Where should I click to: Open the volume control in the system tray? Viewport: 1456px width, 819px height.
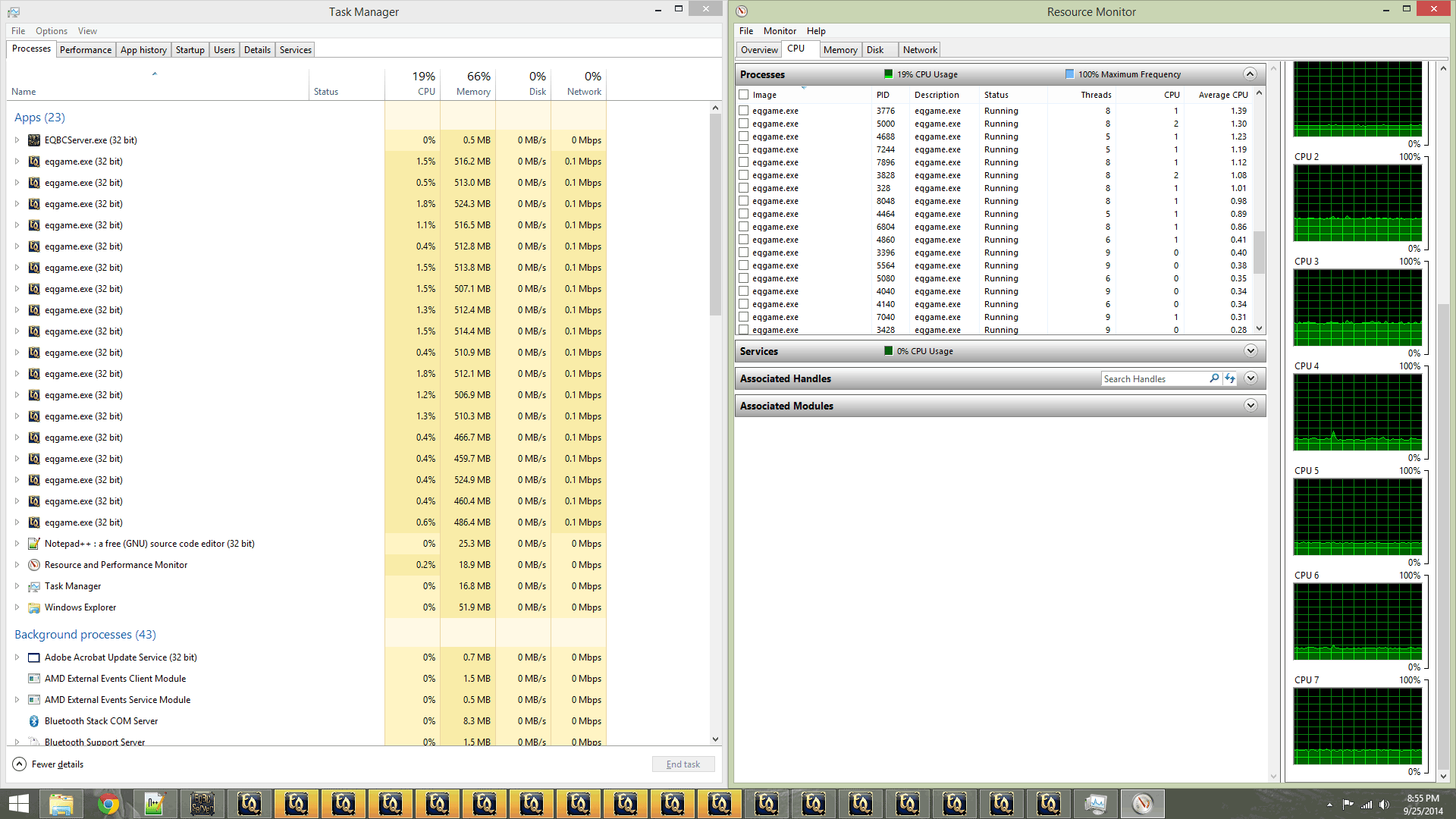(1387, 803)
